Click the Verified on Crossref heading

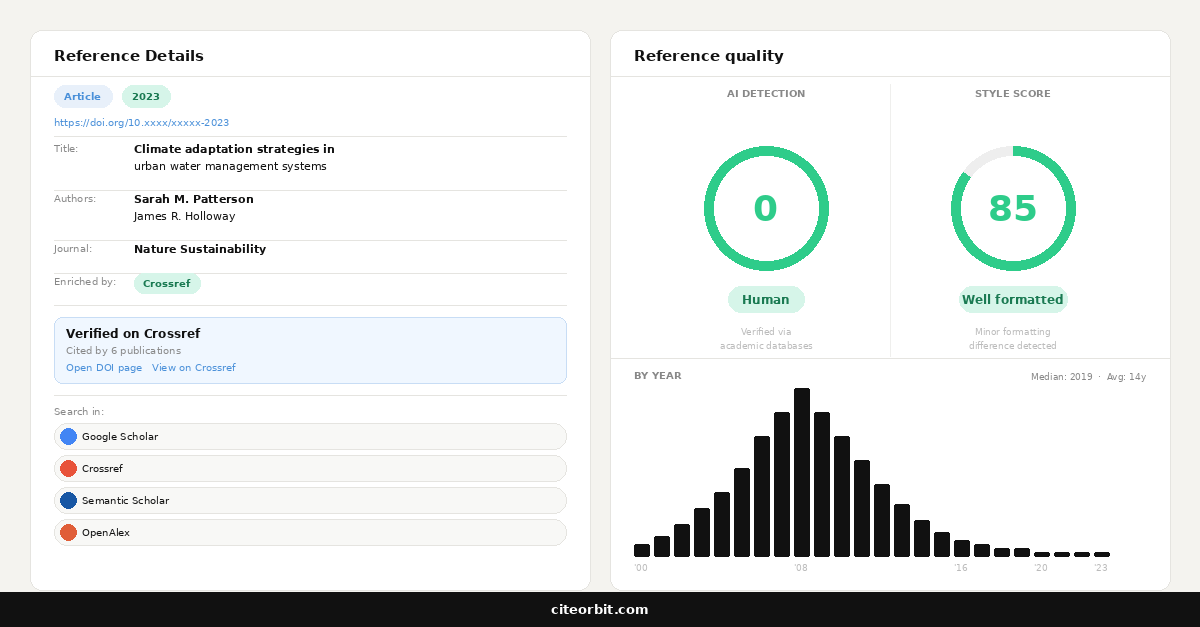[133, 333]
